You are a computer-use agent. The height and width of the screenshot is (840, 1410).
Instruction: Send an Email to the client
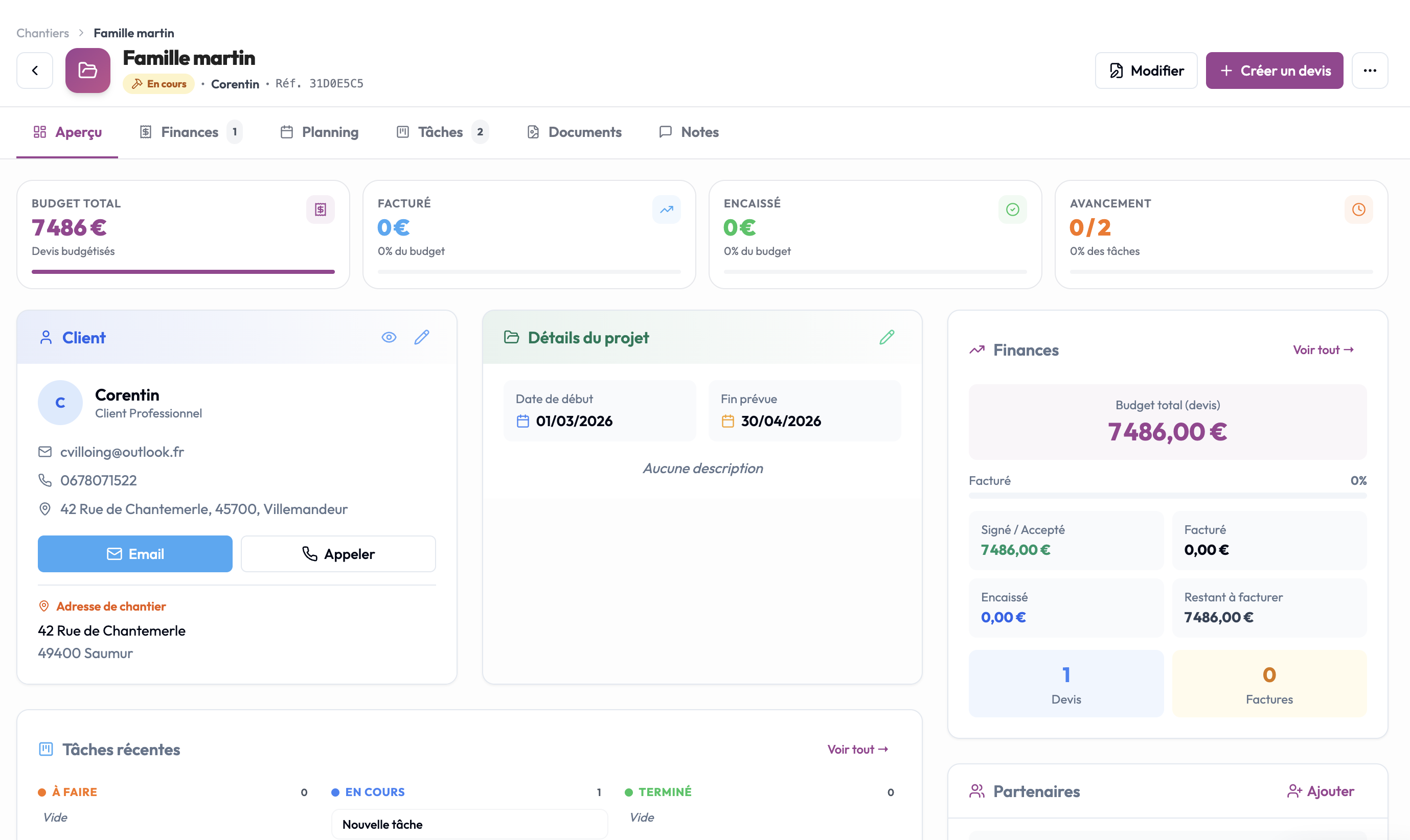[135, 554]
